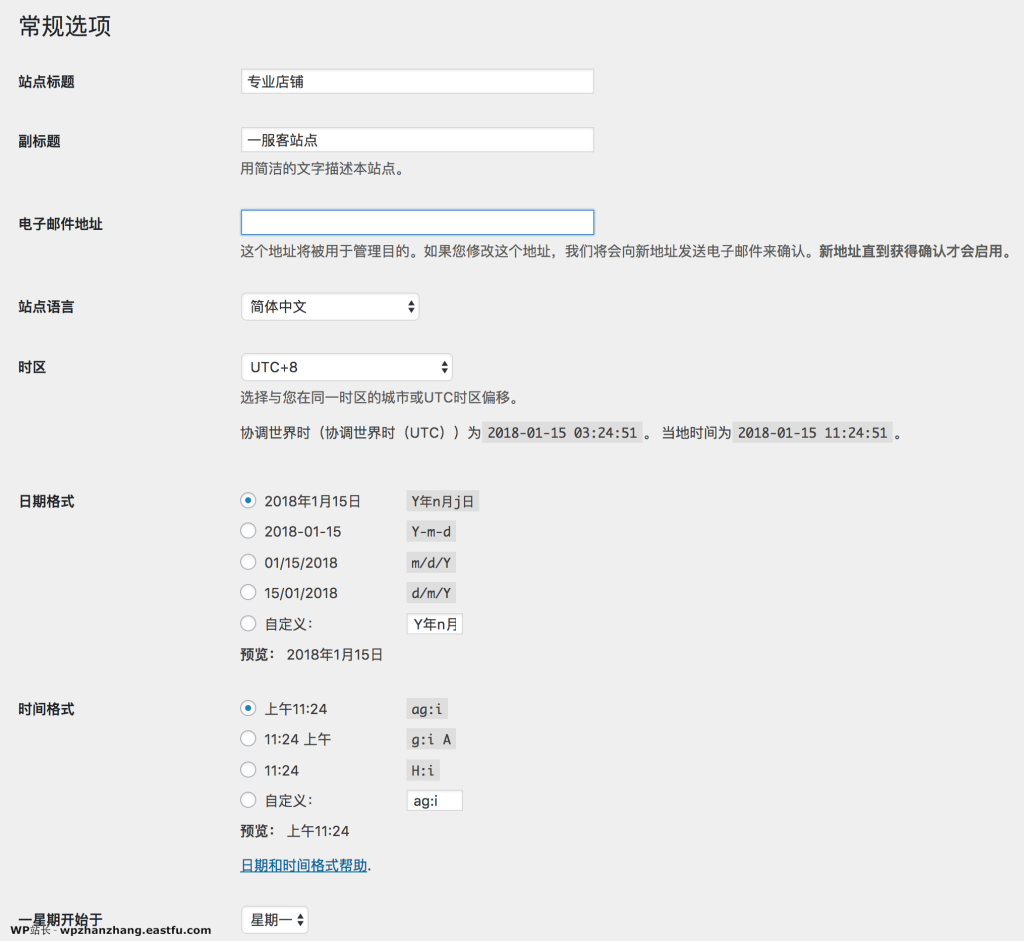Choose the custom date format option

[x=248, y=623]
